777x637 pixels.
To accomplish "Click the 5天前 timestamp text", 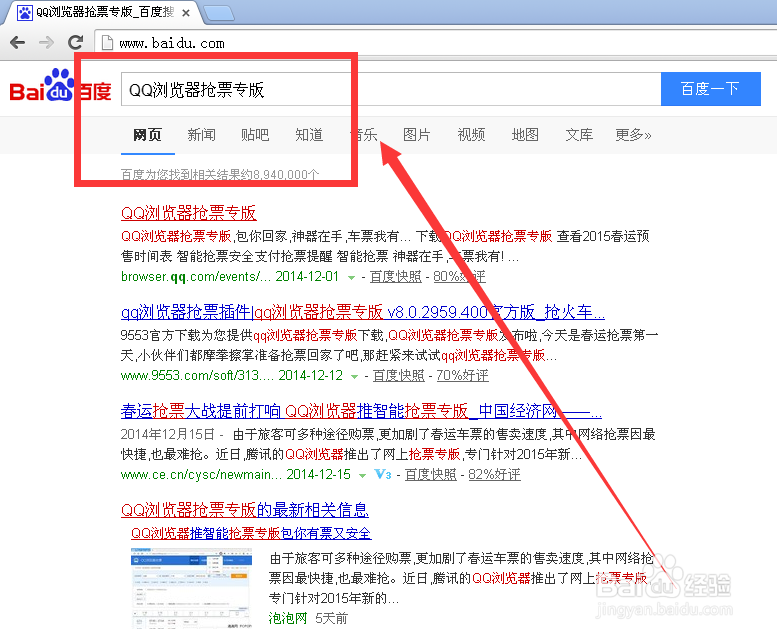I will (332, 618).
